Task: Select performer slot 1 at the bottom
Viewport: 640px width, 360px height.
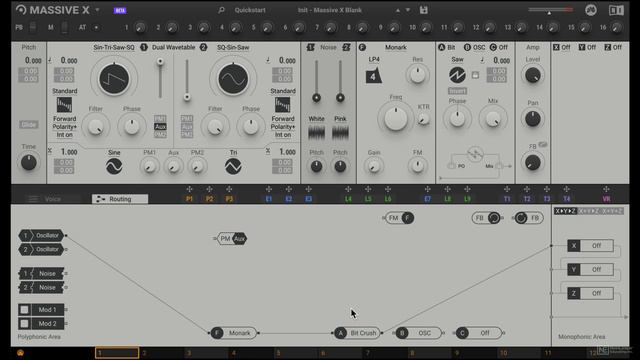Action: coord(117,352)
